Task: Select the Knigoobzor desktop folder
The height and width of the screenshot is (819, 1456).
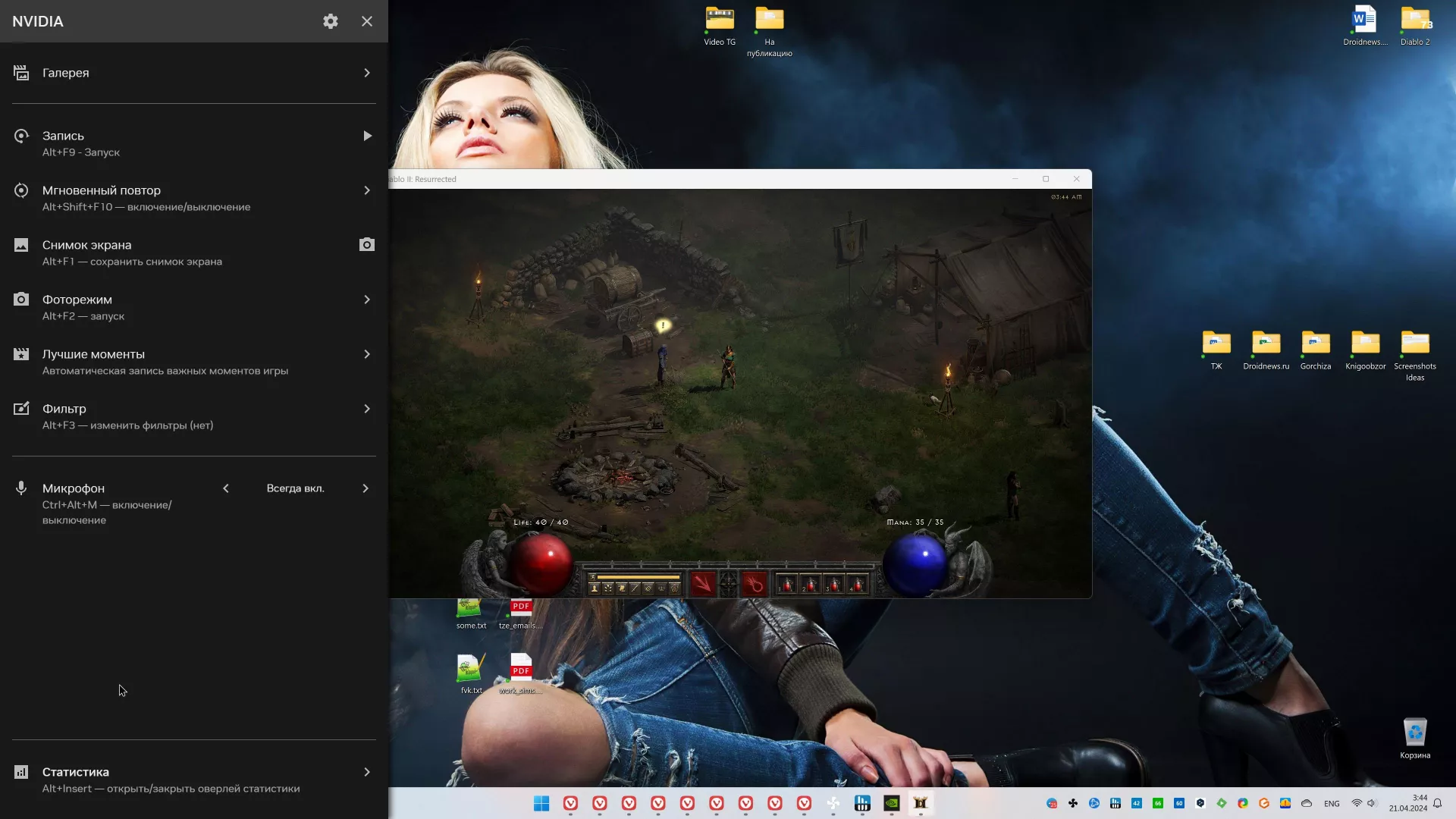Action: point(1366,350)
